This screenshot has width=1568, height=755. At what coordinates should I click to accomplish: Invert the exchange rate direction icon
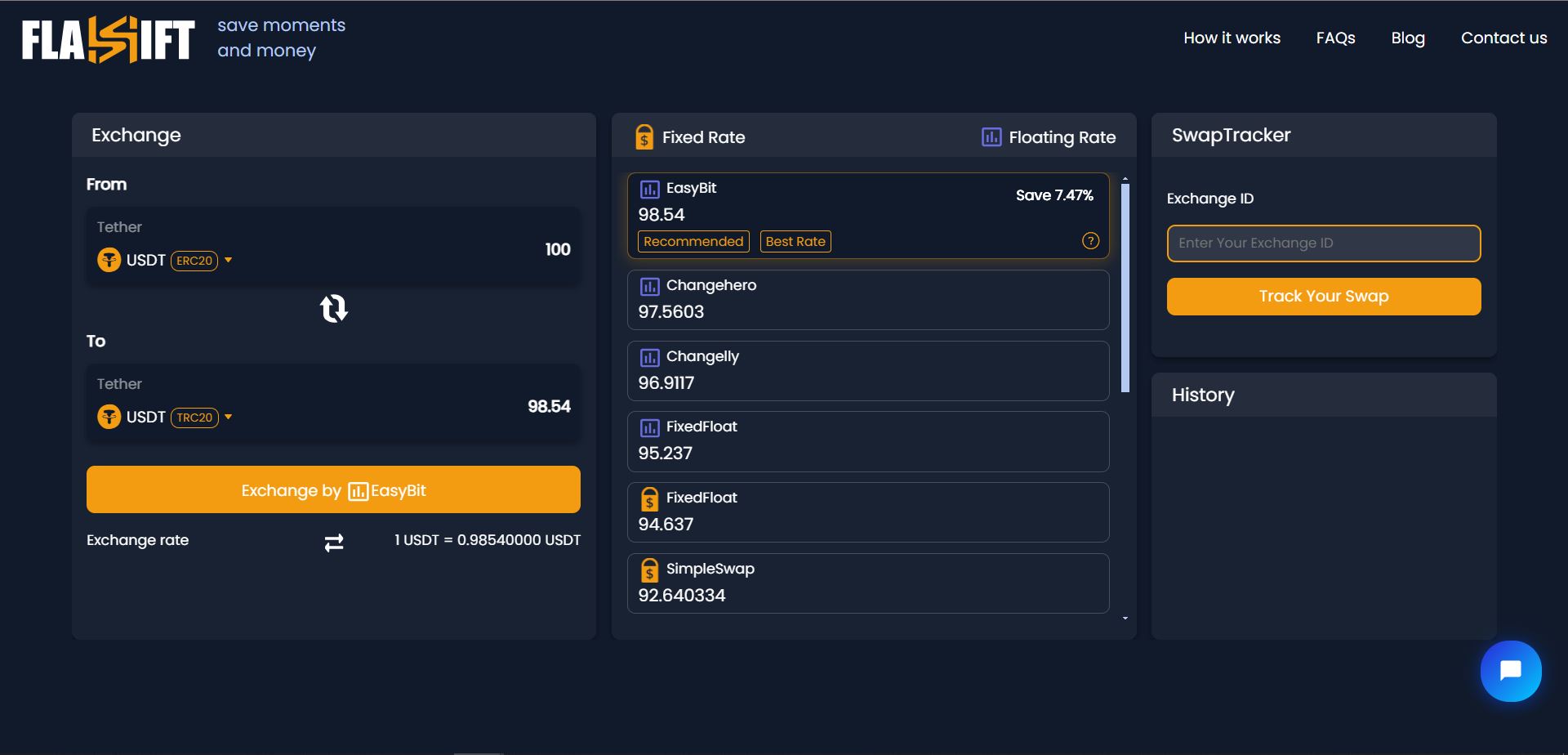334,543
